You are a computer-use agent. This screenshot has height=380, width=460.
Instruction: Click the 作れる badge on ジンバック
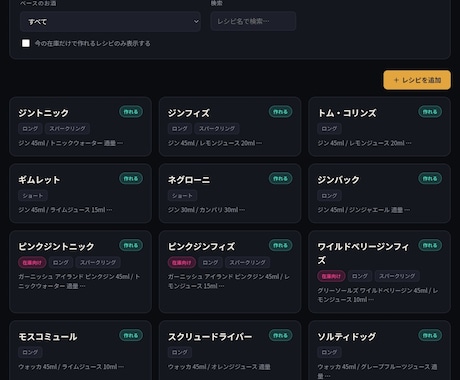point(430,179)
